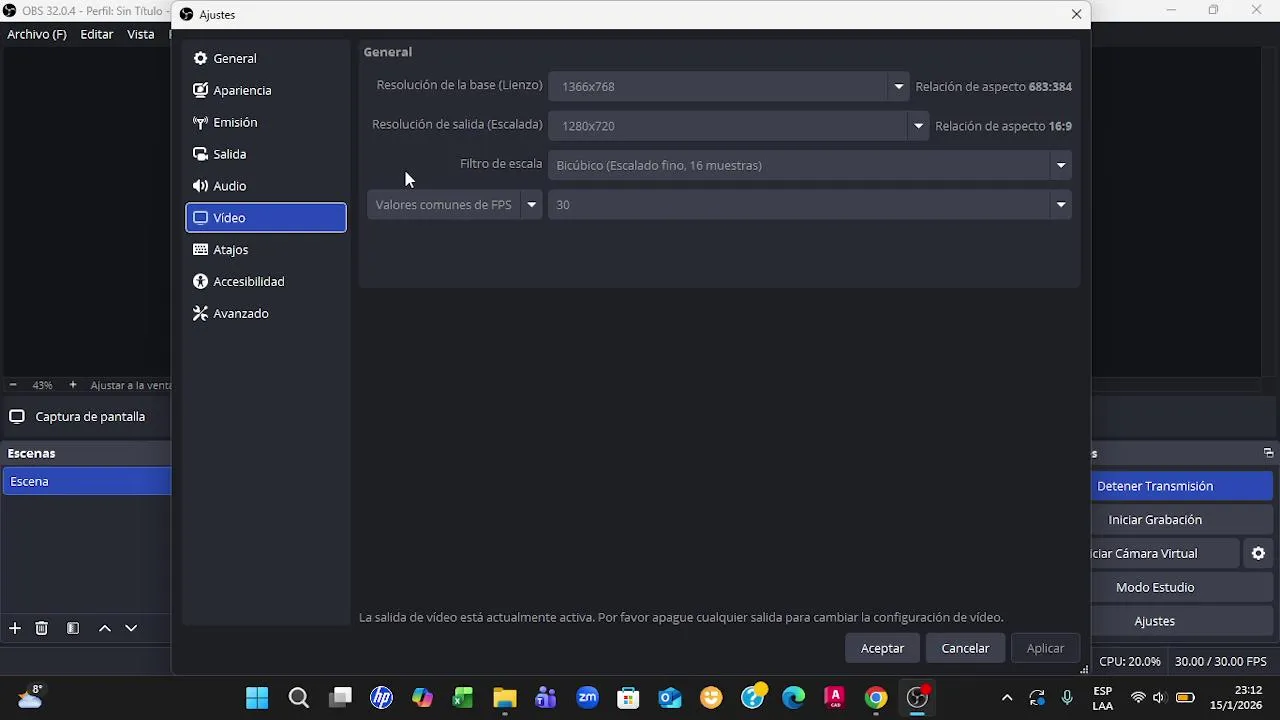Launch Copilot from the taskbar
This screenshot has width=1280, height=720.
(x=422, y=698)
